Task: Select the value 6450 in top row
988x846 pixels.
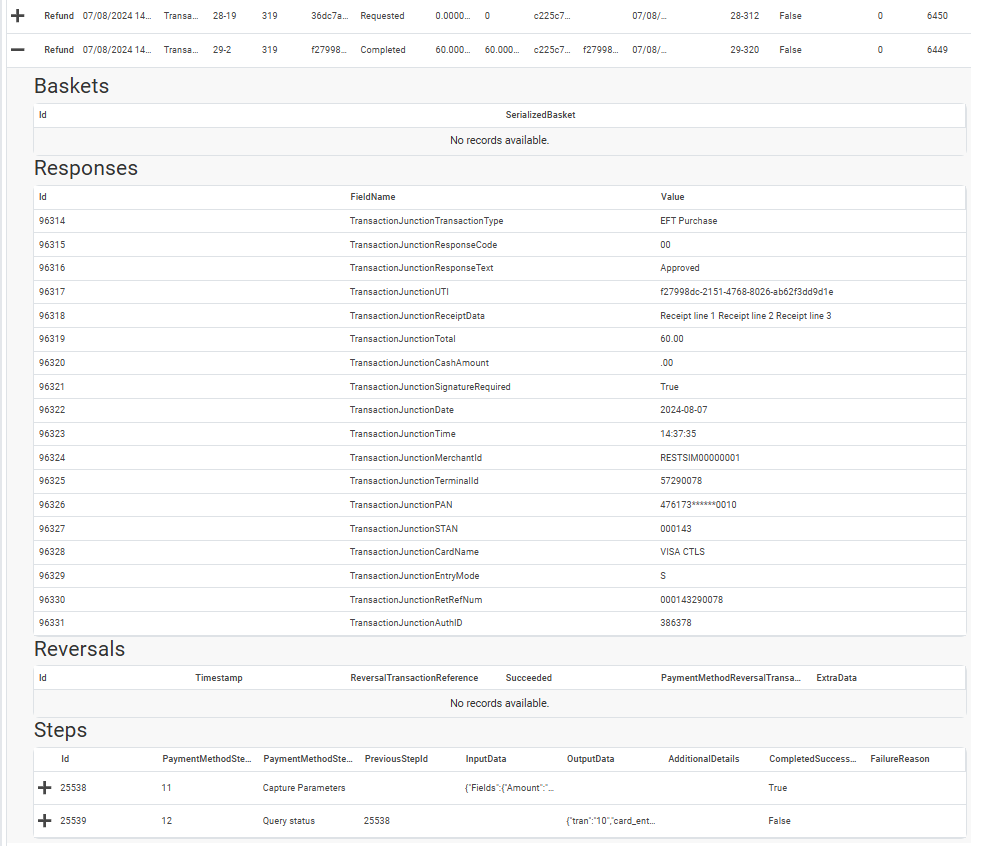Action: [x=937, y=16]
